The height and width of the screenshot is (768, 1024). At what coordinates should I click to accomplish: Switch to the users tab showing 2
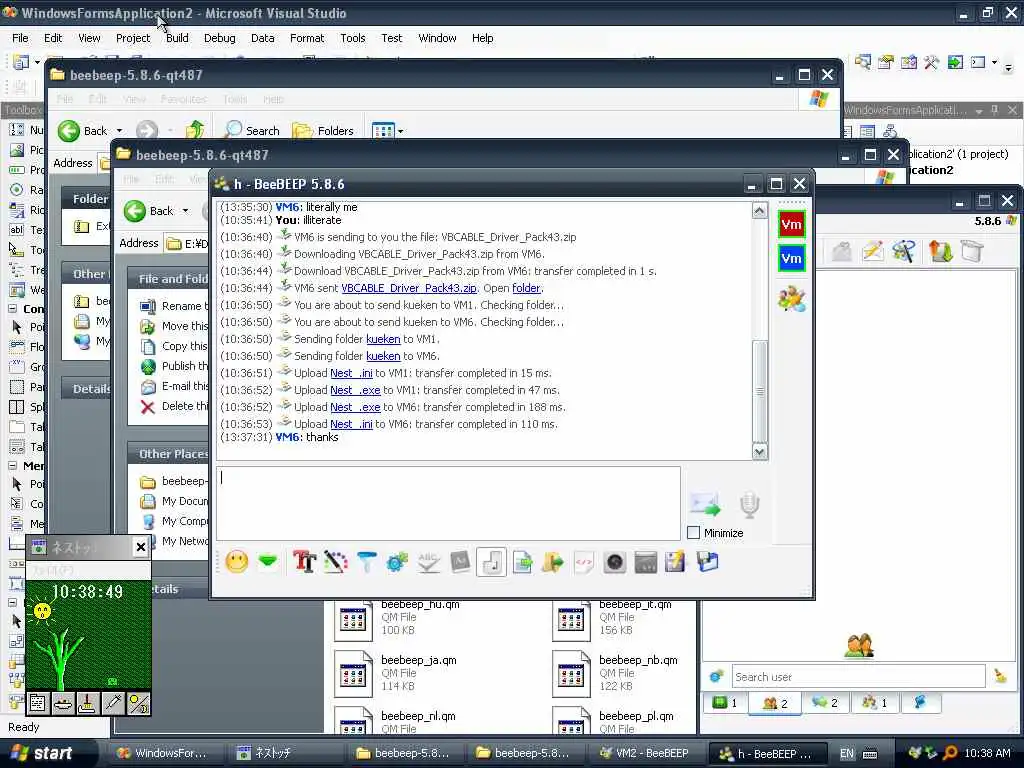775,703
